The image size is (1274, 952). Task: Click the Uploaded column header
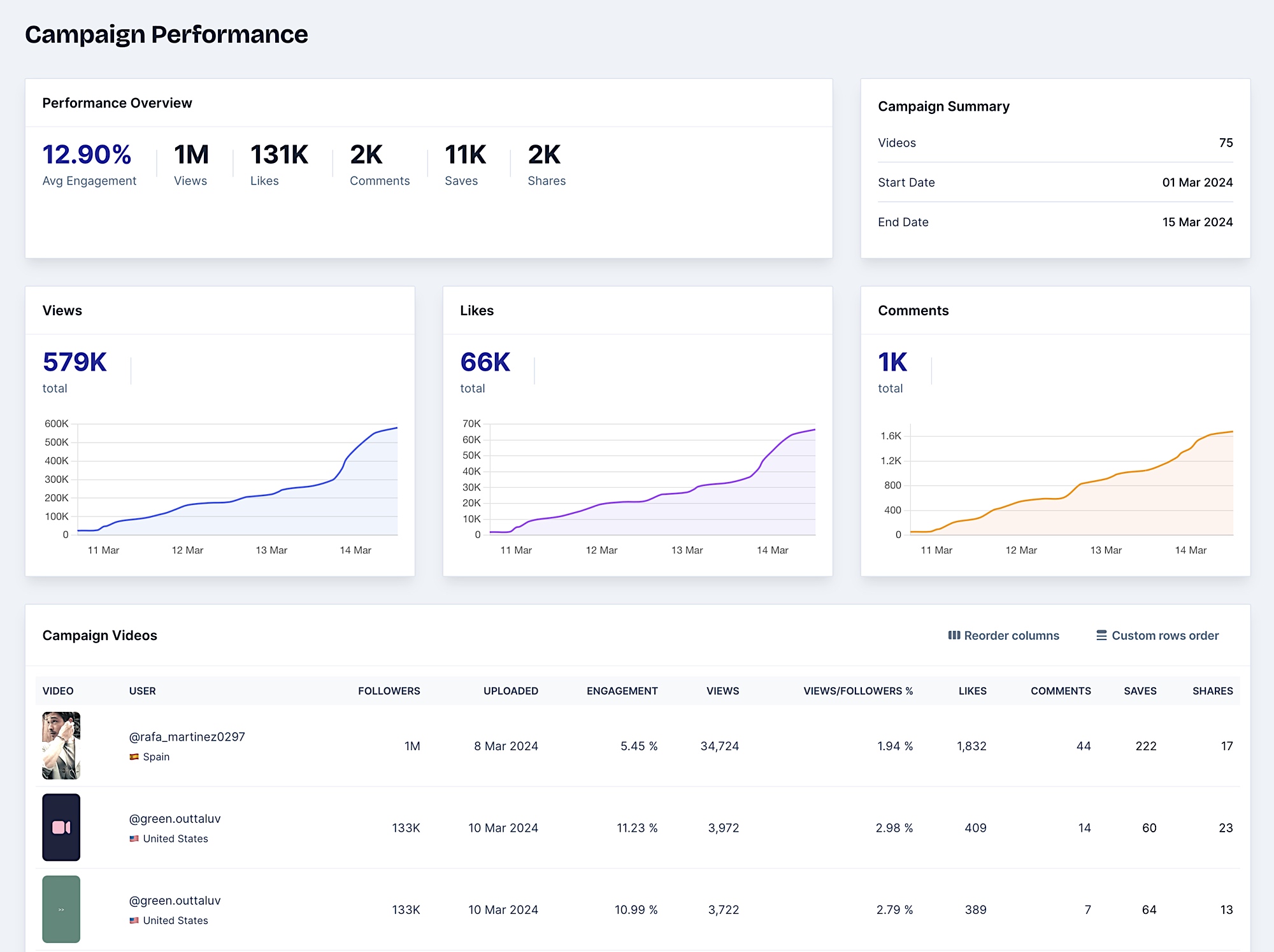(x=510, y=691)
